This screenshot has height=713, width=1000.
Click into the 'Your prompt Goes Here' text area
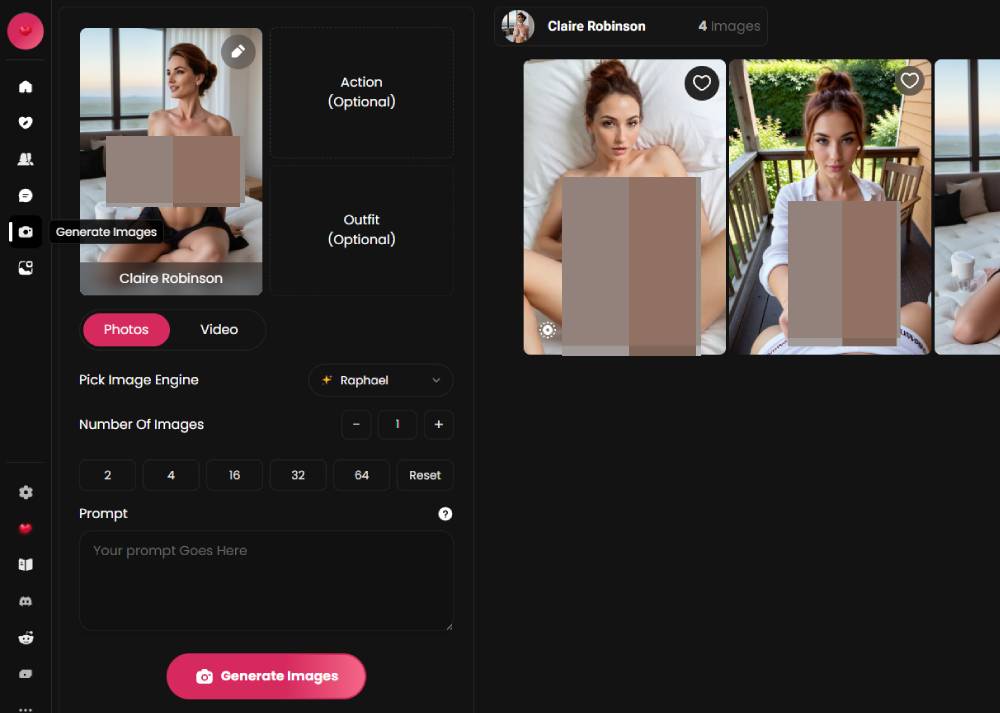tap(266, 581)
